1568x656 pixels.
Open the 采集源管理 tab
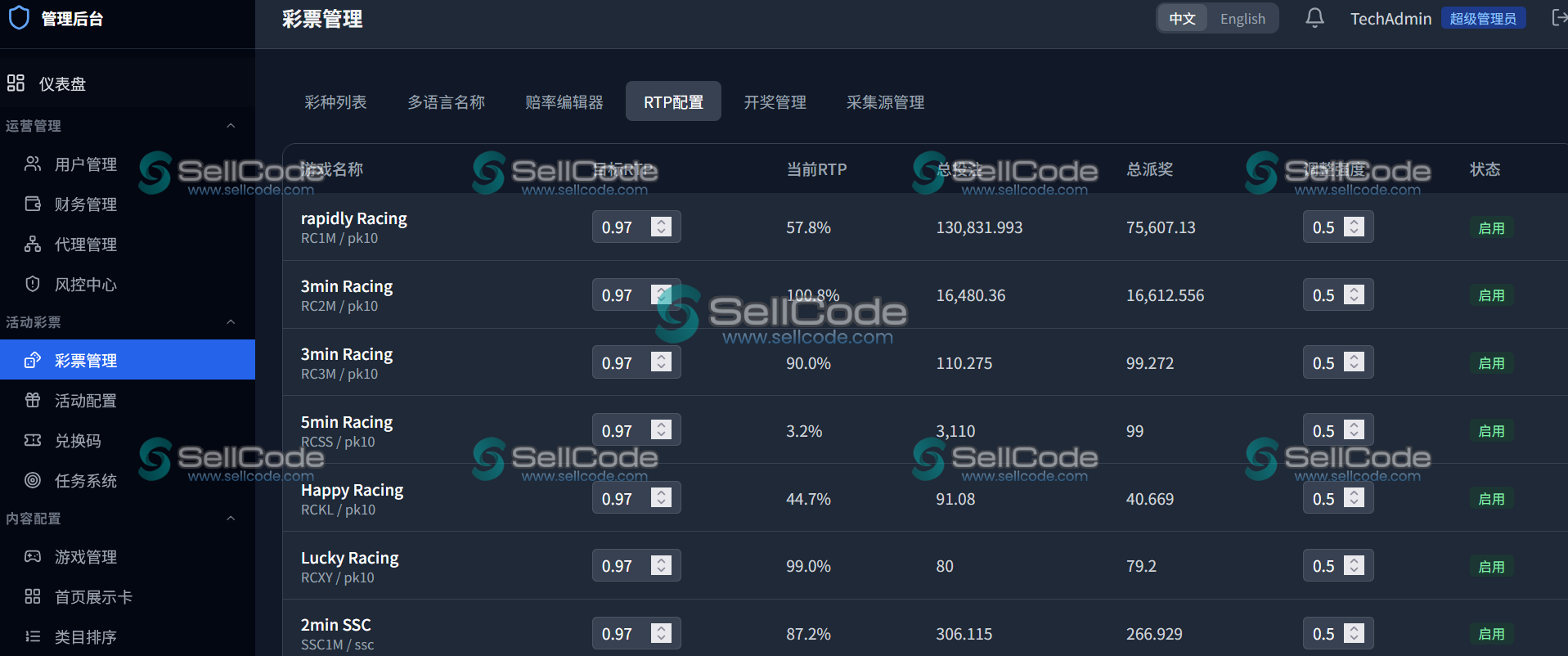(x=886, y=101)
